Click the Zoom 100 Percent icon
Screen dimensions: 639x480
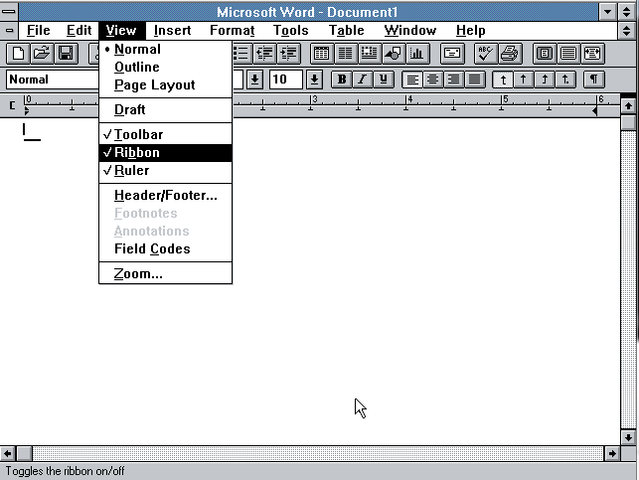coord(568,53)
